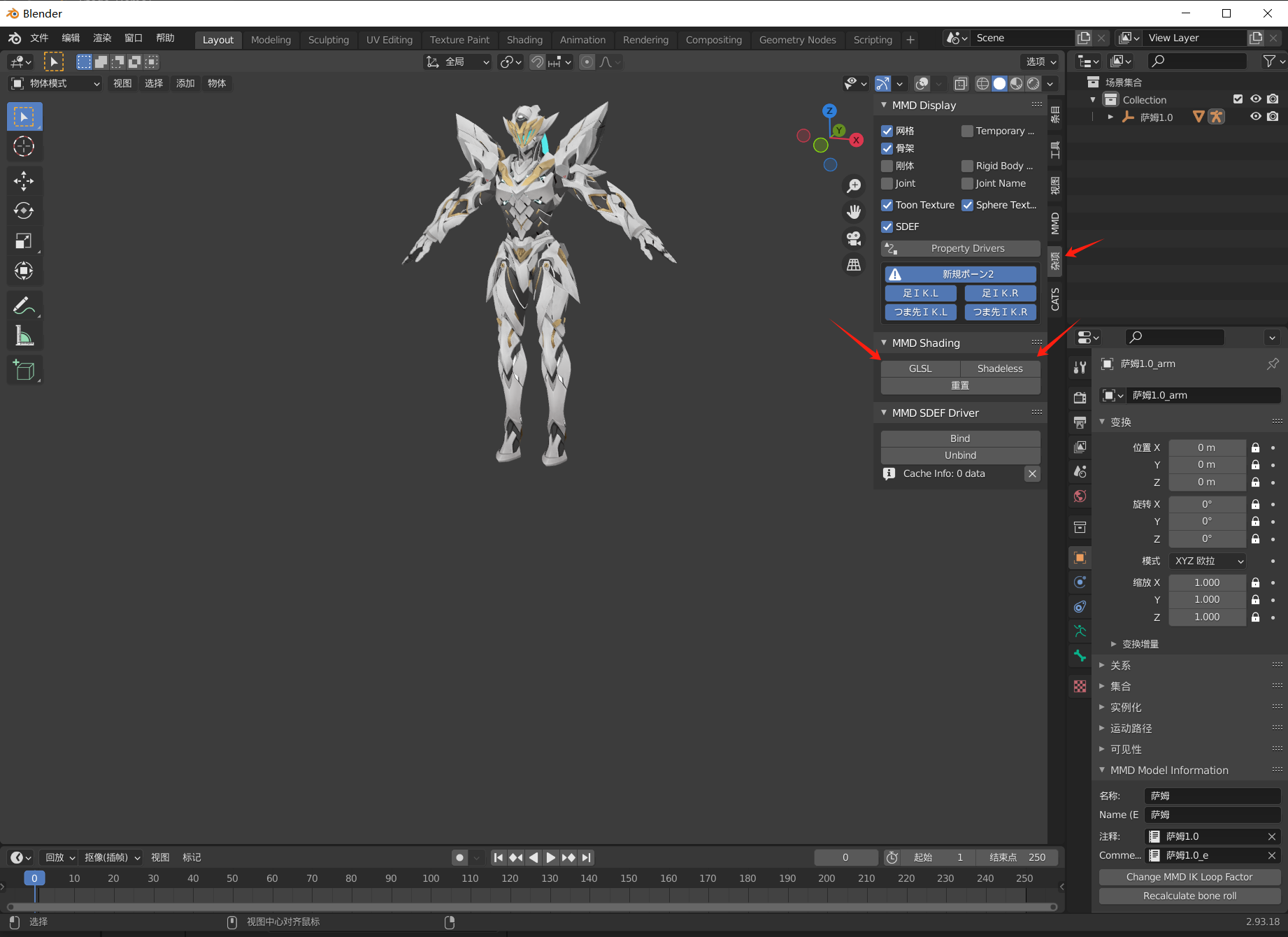Select the Rotate tool
The height and width of the screenshot is (937, 1288).
coord(24,210)
